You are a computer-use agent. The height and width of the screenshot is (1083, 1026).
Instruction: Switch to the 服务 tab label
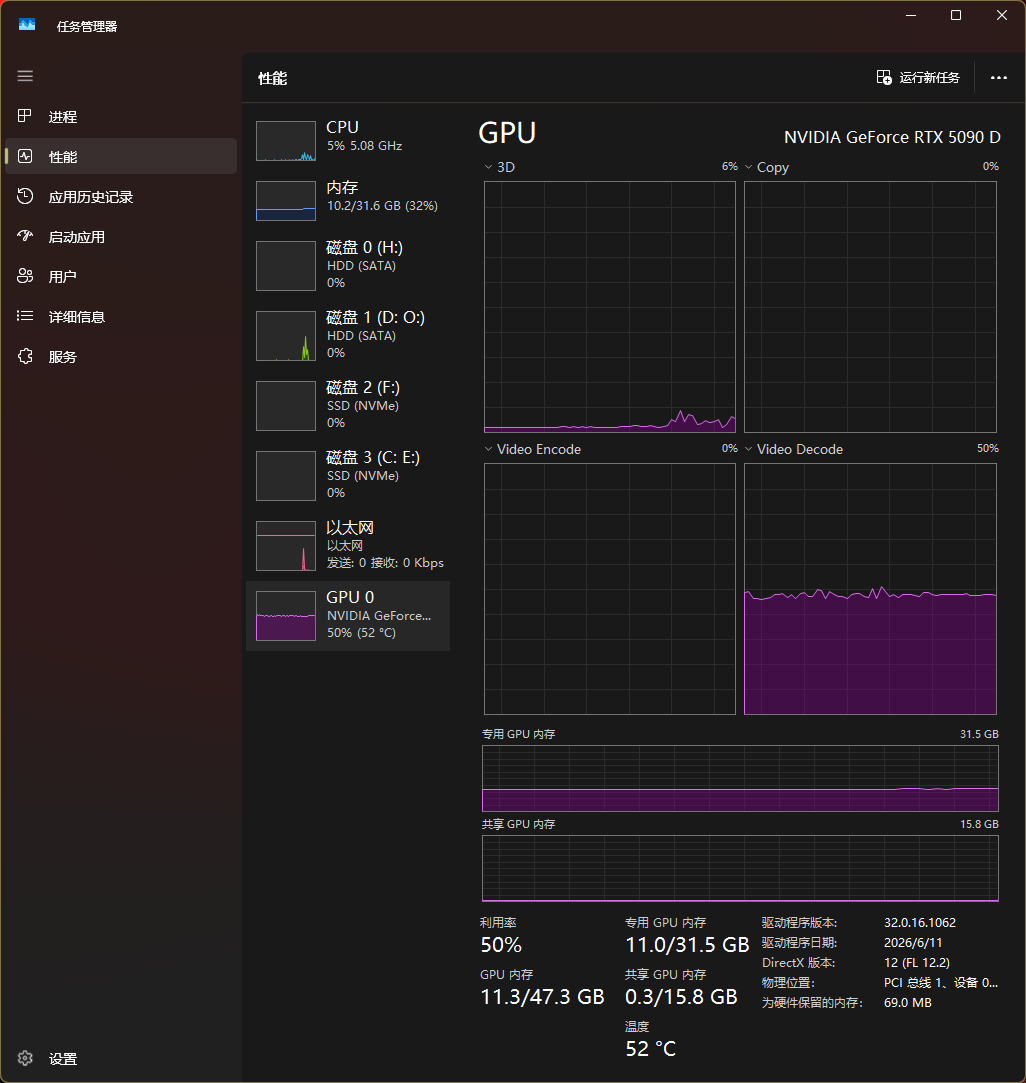pos(63,357)
